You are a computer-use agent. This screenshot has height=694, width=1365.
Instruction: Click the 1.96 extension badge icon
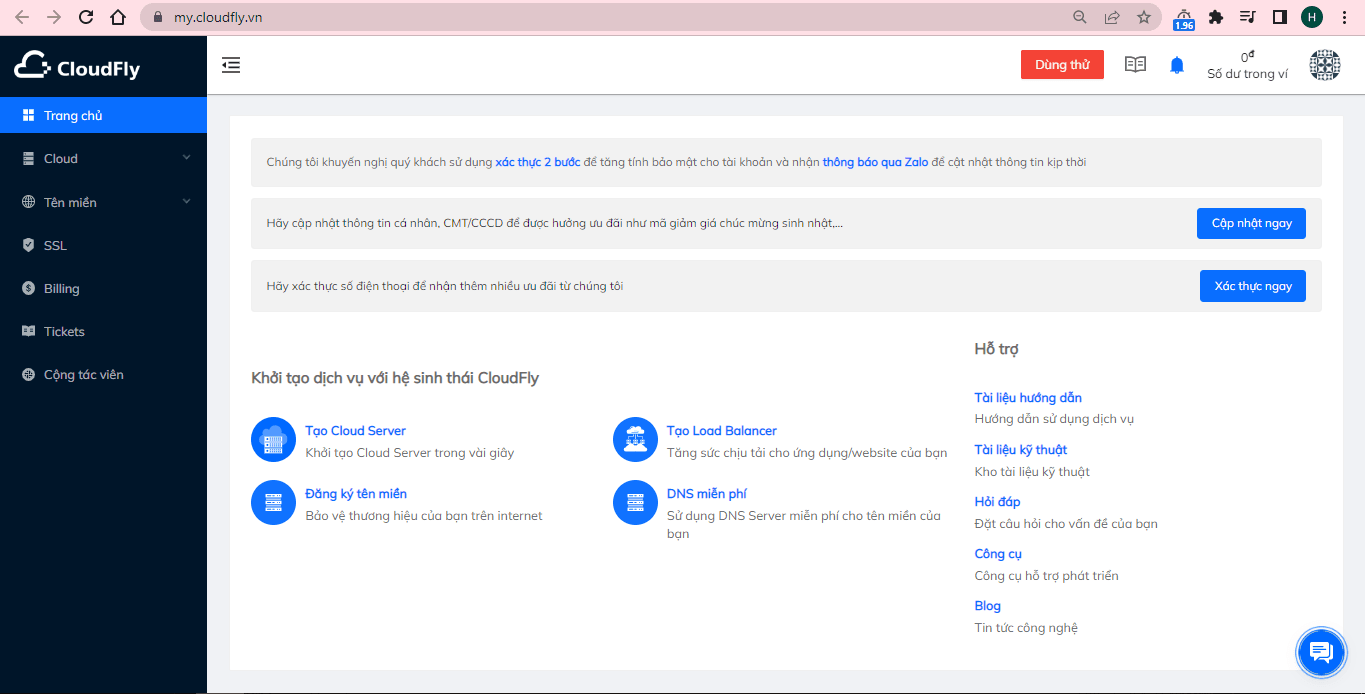tap(1184, 18)
